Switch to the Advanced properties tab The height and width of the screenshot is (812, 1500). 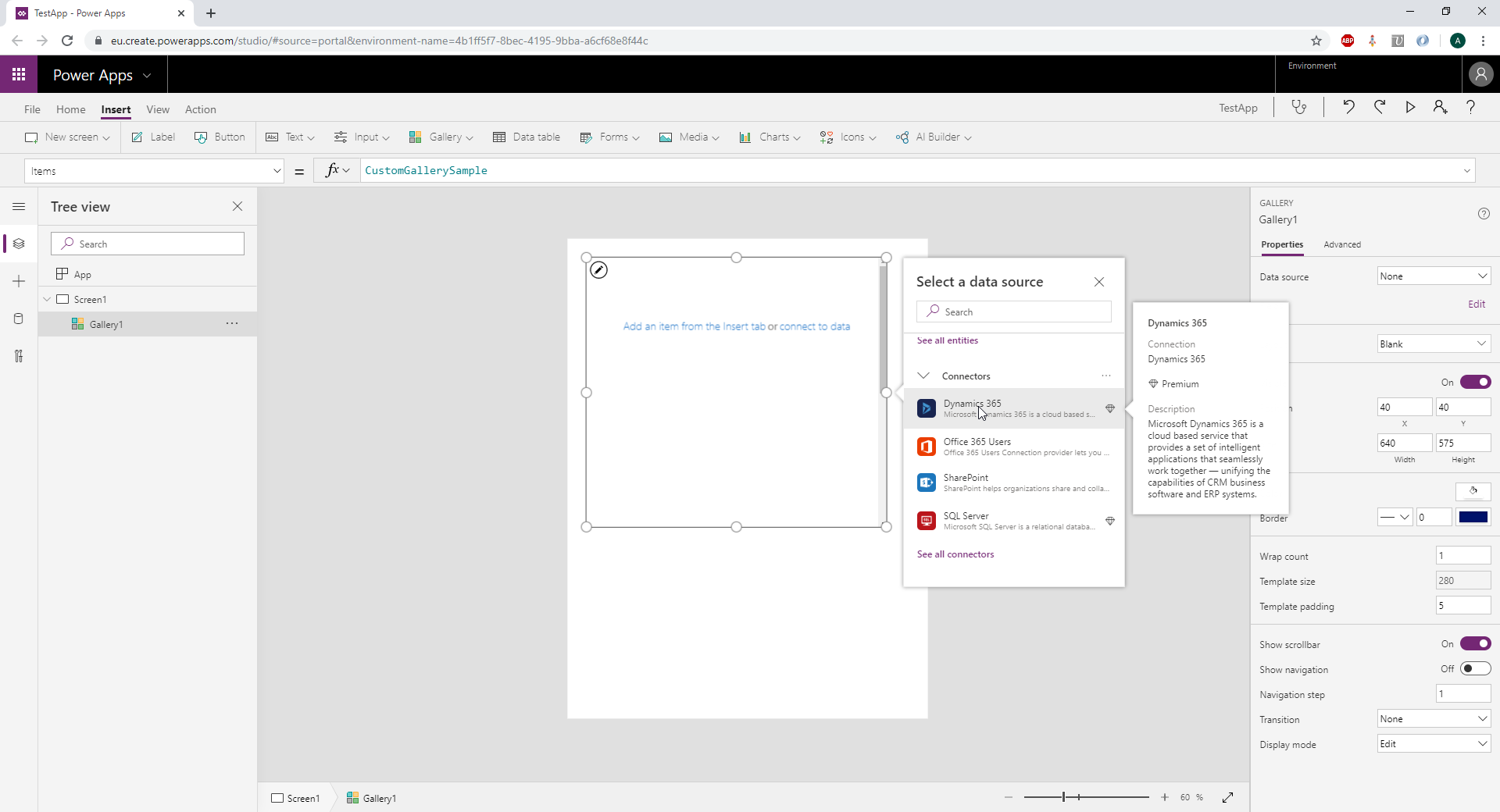click(x=1342, y=244)
